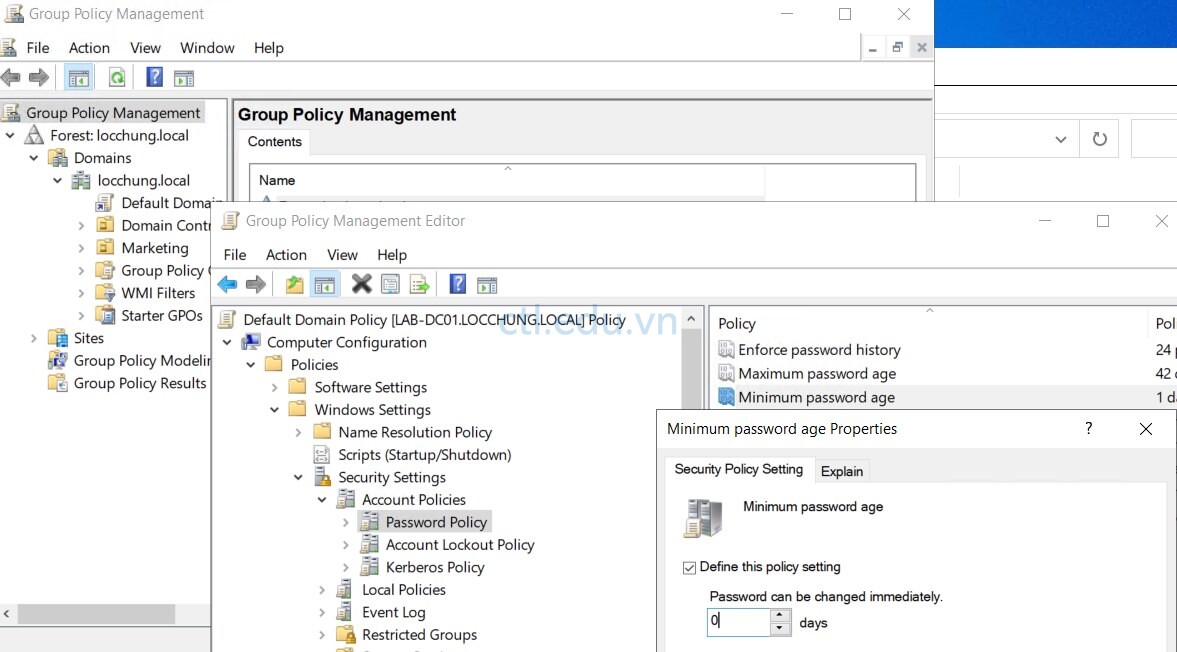Select Maximum password age policy row
Viewport: 1177px width, 652px height.
point(817,374)
